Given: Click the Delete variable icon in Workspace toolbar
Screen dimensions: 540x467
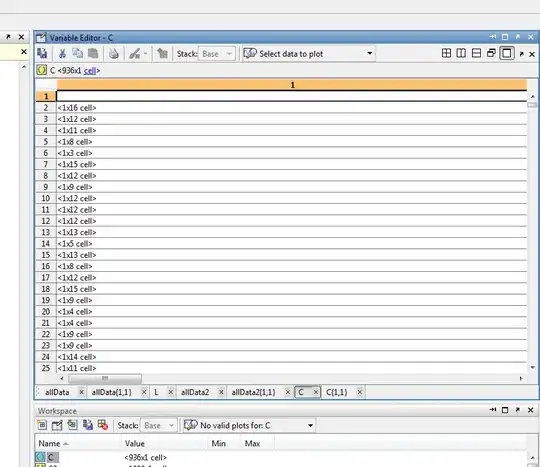Looking at the screenshot, I should click(x=103, y=425).
